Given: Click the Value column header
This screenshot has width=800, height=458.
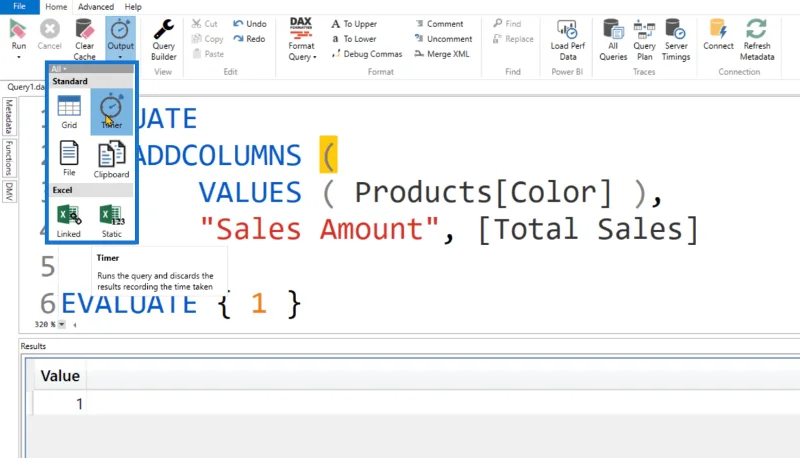Looking at the screenshot, I should [60, 376].
